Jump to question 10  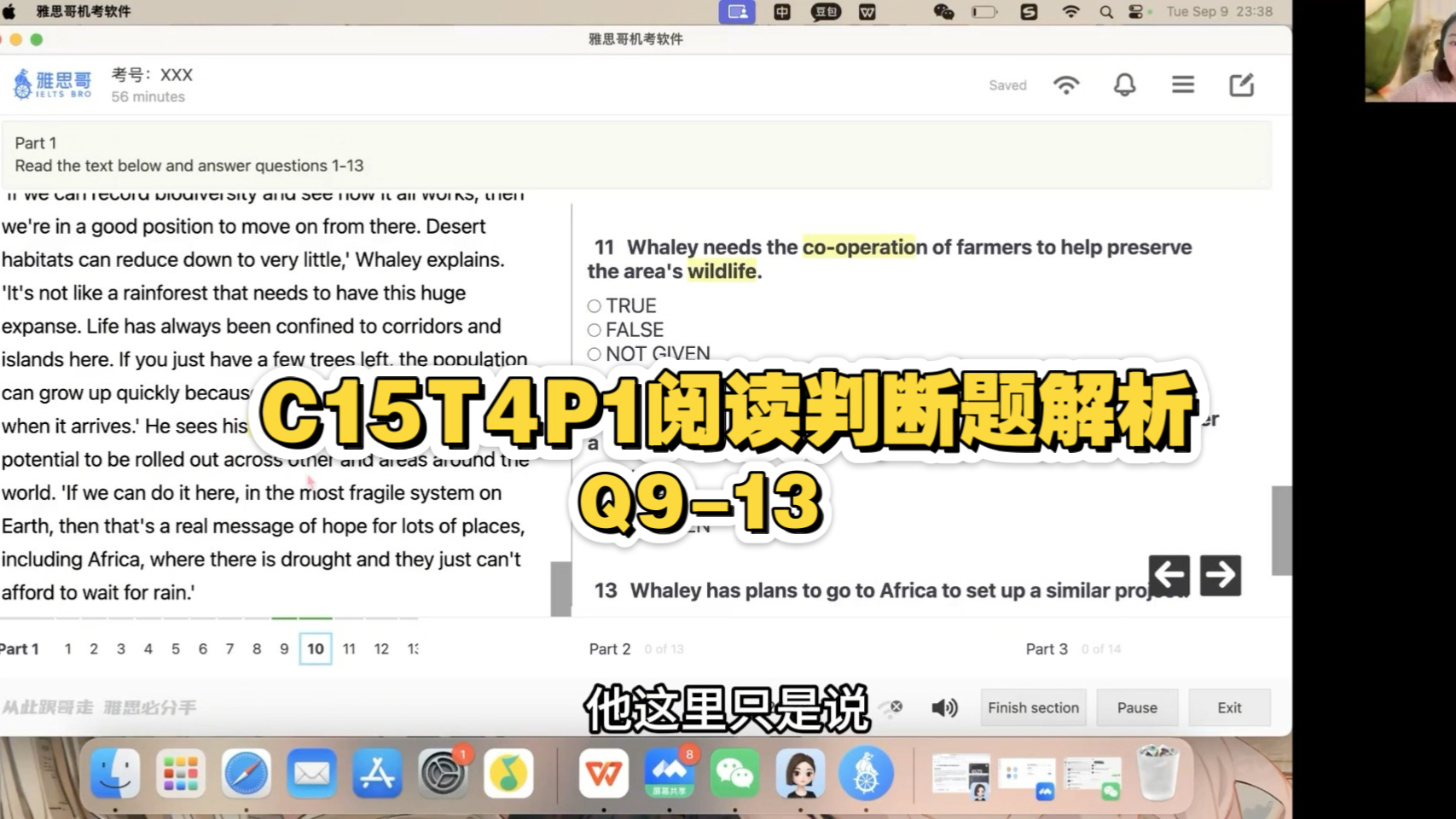pyautogui.click(x=316, y=648)
